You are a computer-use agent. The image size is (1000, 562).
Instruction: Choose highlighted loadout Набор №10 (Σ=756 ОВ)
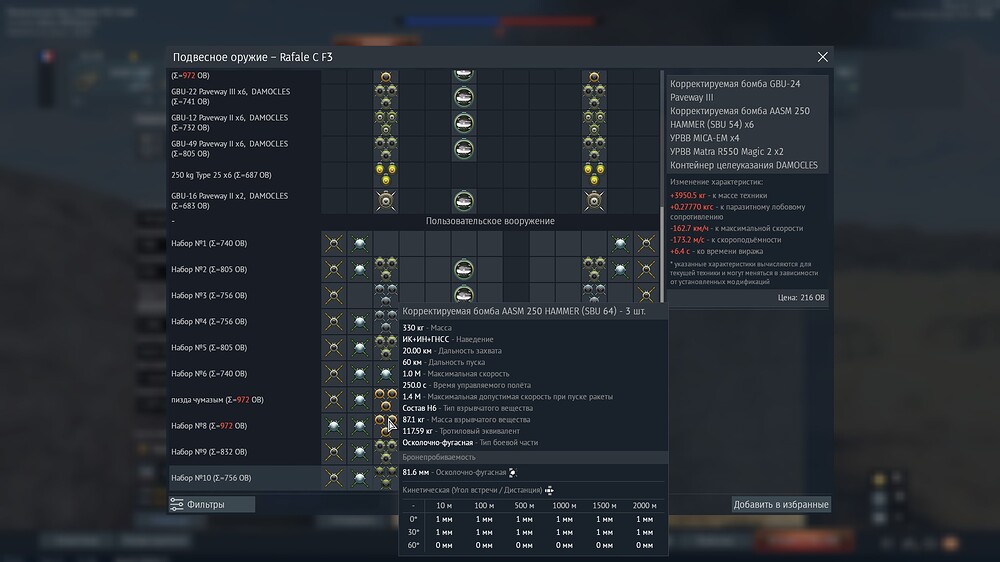click(211, 478)
